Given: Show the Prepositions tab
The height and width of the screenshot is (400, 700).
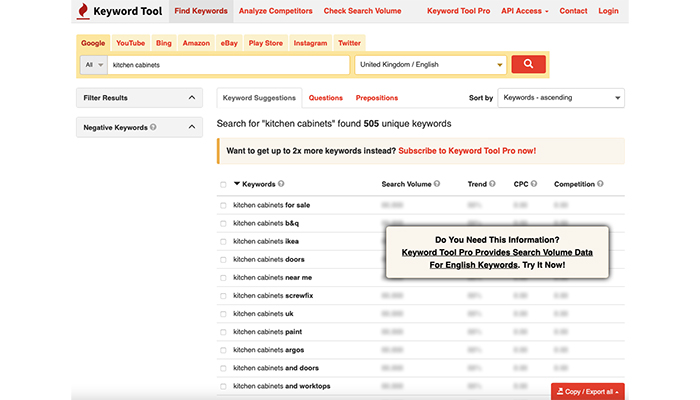Looking at the screenshot, I should [376, 98].
